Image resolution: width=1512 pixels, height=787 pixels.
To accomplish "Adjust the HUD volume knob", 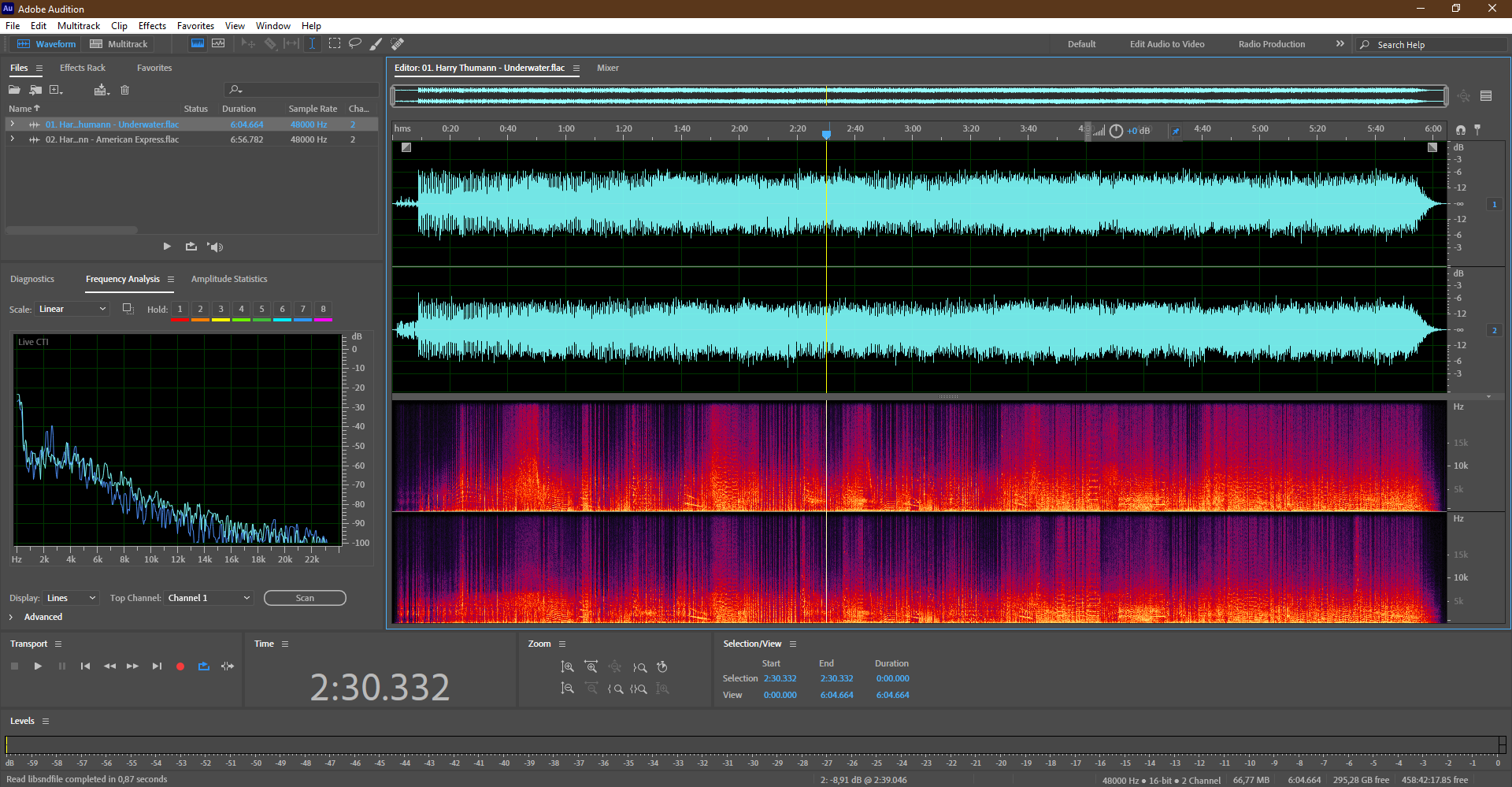I will (x=1116, y=131).
